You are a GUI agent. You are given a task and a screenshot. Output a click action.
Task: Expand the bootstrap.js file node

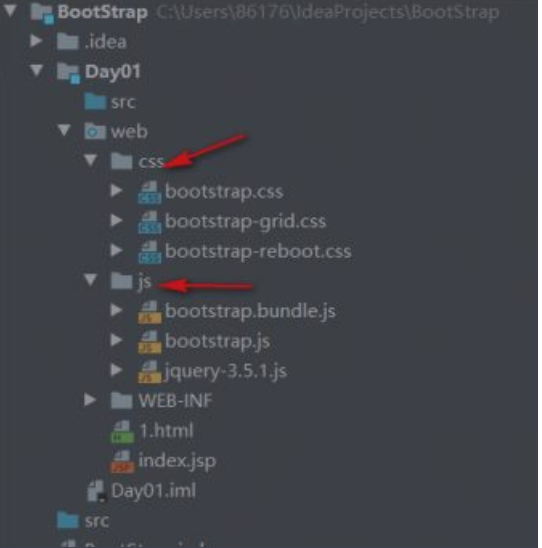117,340
